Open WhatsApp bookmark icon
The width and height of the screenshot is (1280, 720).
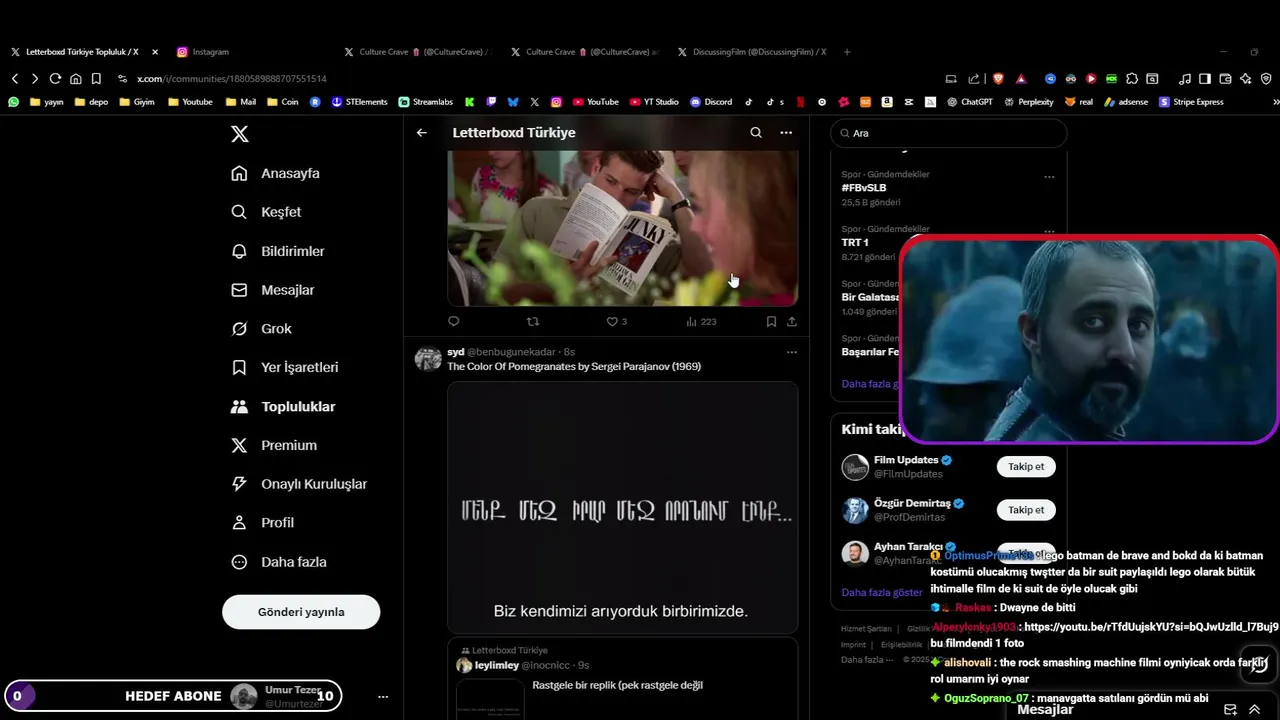pos(14,102)
